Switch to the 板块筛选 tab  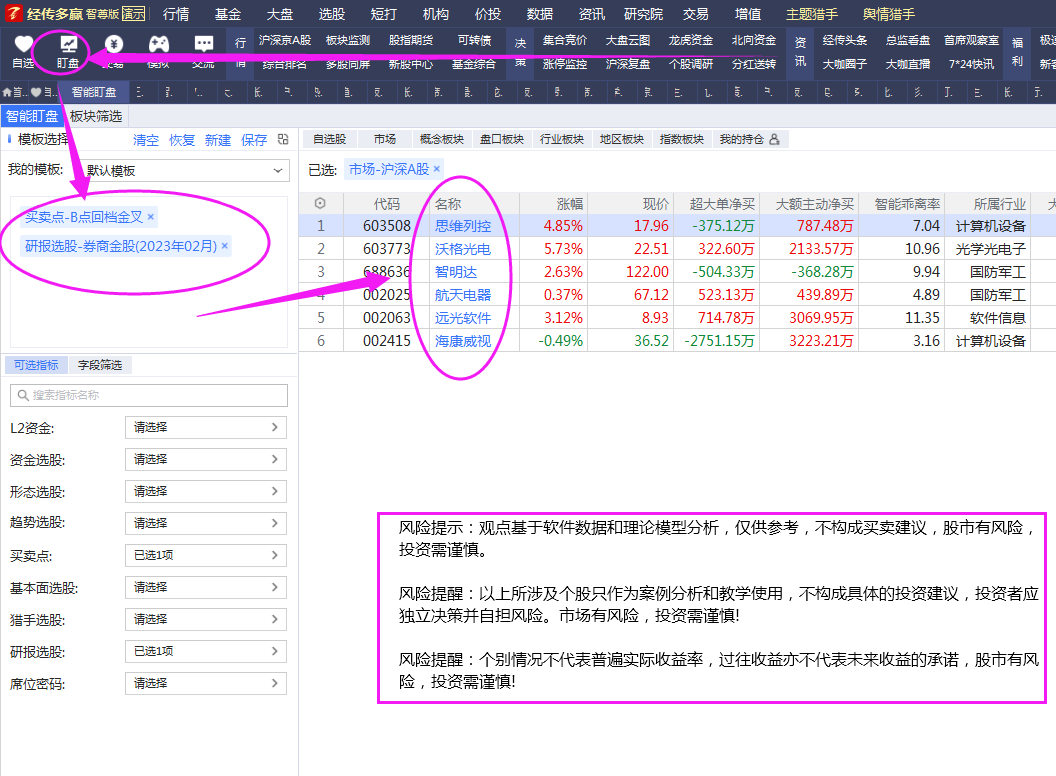coord(96,117)
